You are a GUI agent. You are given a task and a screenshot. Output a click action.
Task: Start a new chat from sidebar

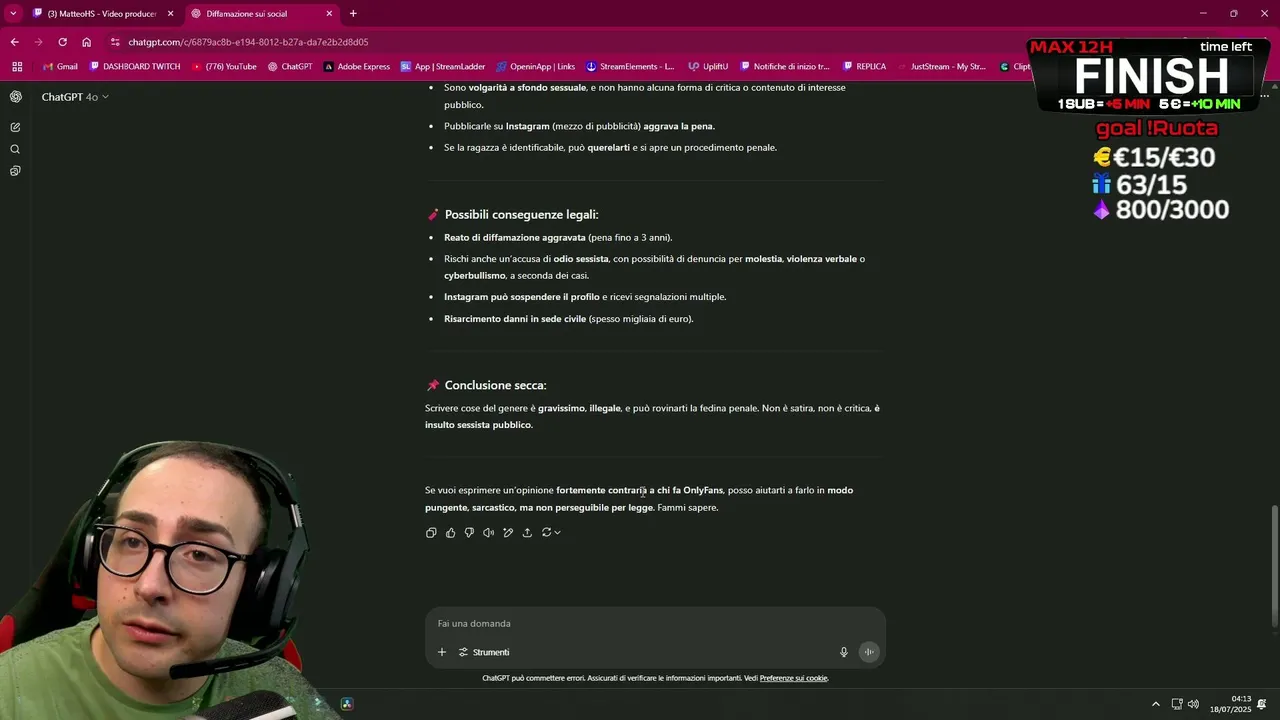pyautogui.click(x=15, y=127)
